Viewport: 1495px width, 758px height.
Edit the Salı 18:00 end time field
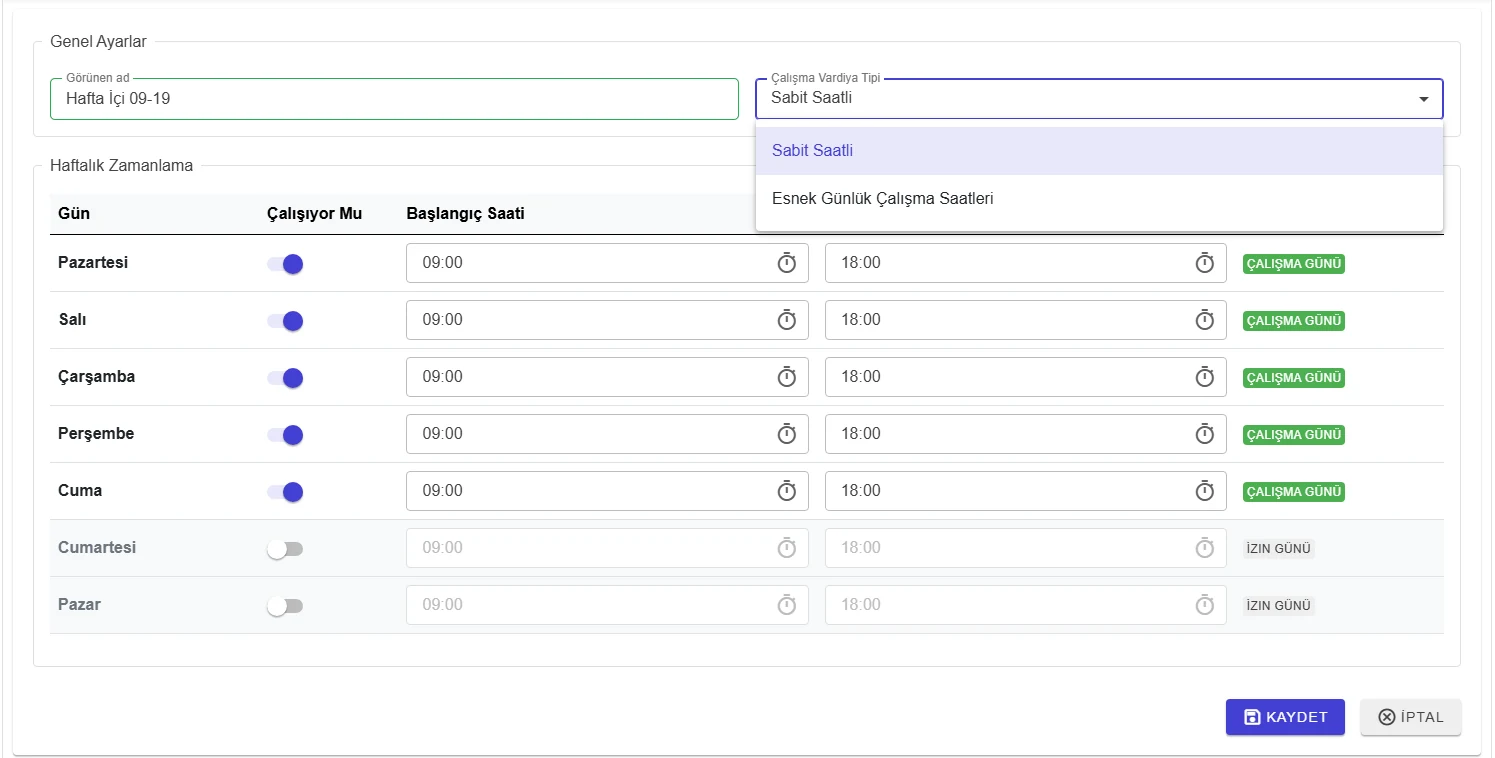tap(1025, 320)
